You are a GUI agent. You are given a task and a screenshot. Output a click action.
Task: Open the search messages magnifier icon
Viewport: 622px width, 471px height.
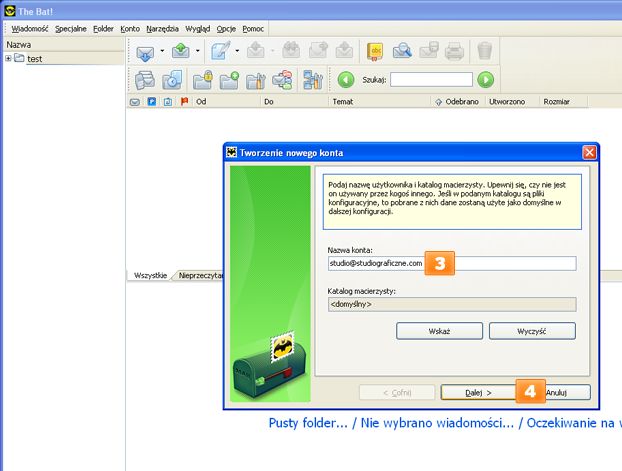(402, 51)
